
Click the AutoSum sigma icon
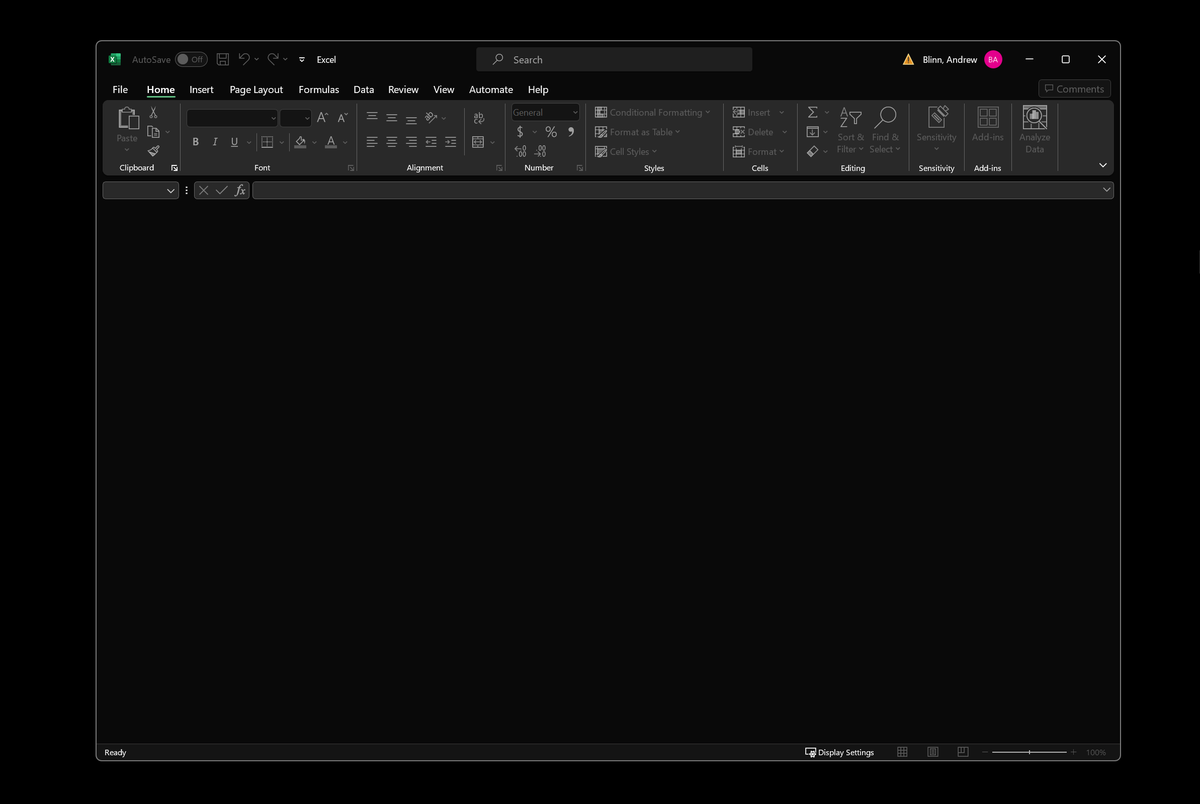tap(813, 112)
